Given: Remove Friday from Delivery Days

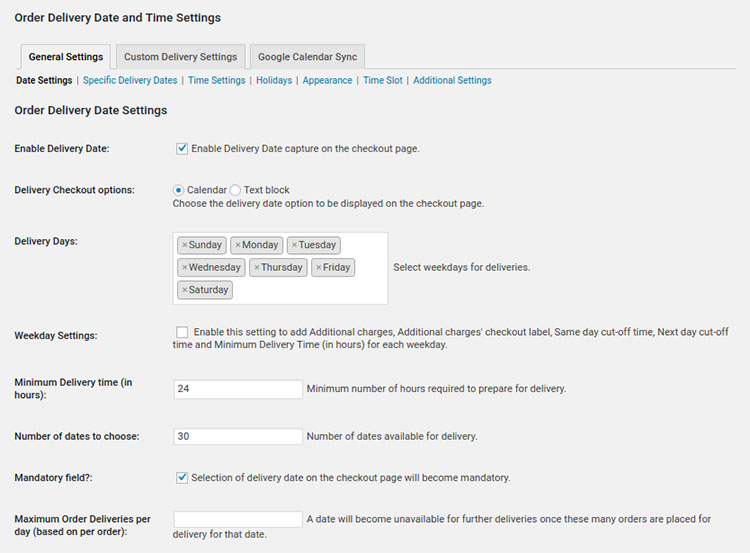Looking at the screenshot, I should click(x=319, y=268).
